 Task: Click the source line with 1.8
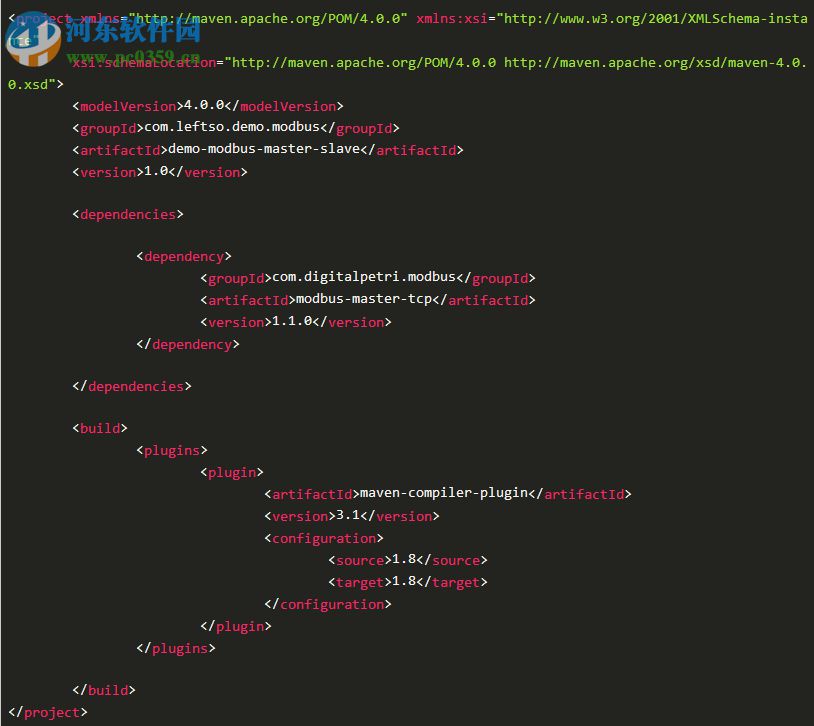click(408, 560)
